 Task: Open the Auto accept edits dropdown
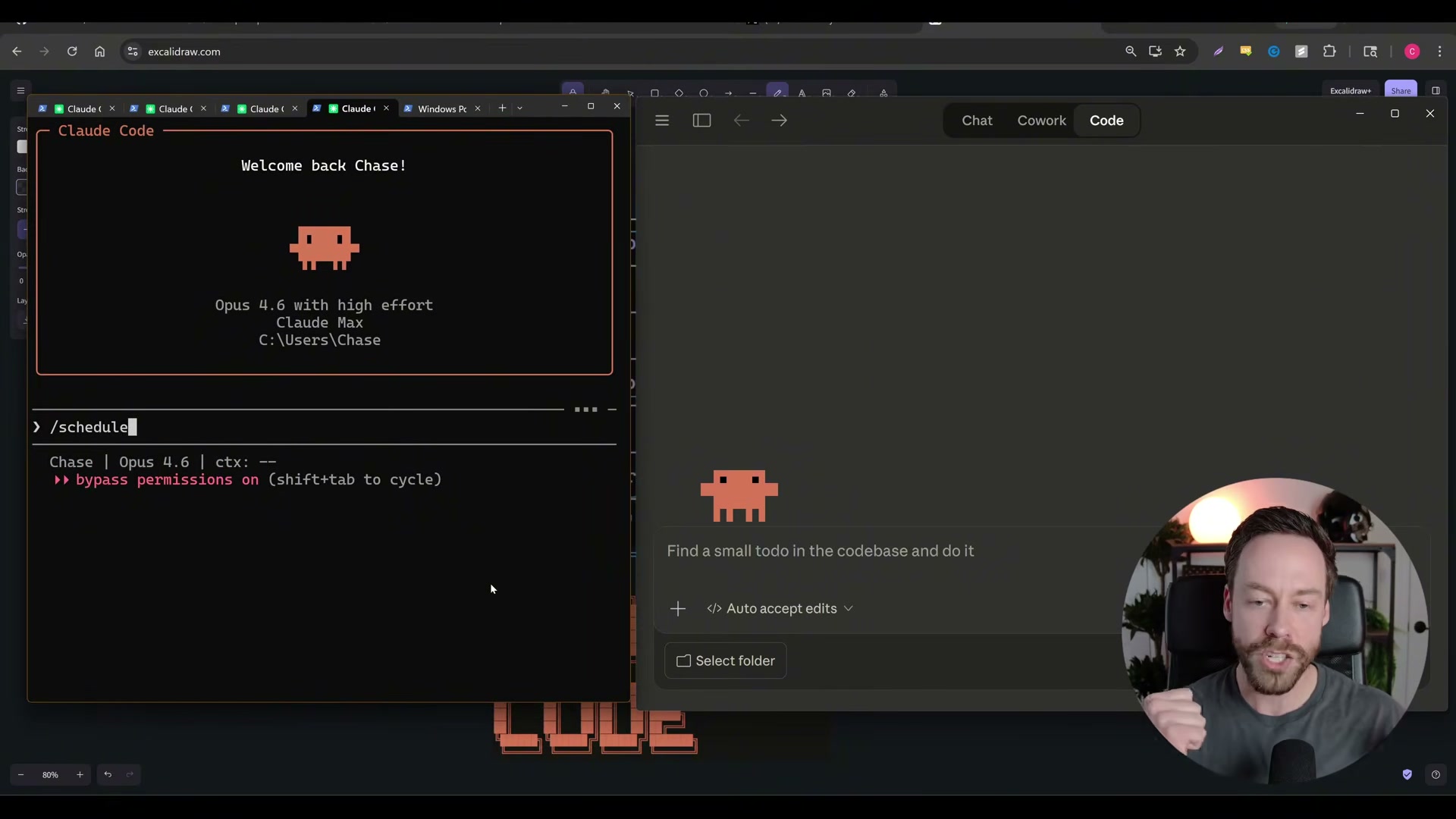780,609
